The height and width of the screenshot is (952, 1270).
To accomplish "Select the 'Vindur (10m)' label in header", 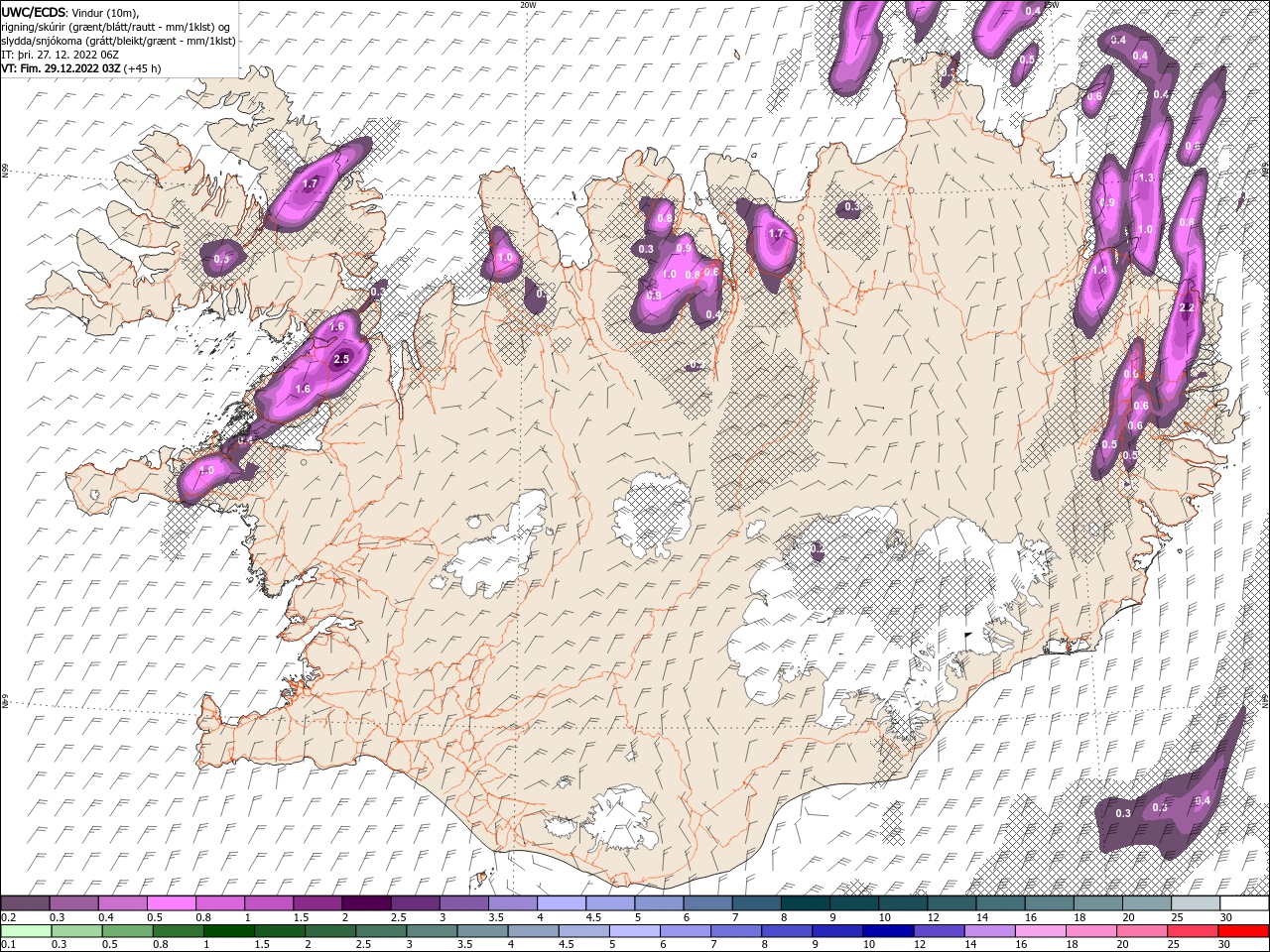I will [x=106, y=12].
